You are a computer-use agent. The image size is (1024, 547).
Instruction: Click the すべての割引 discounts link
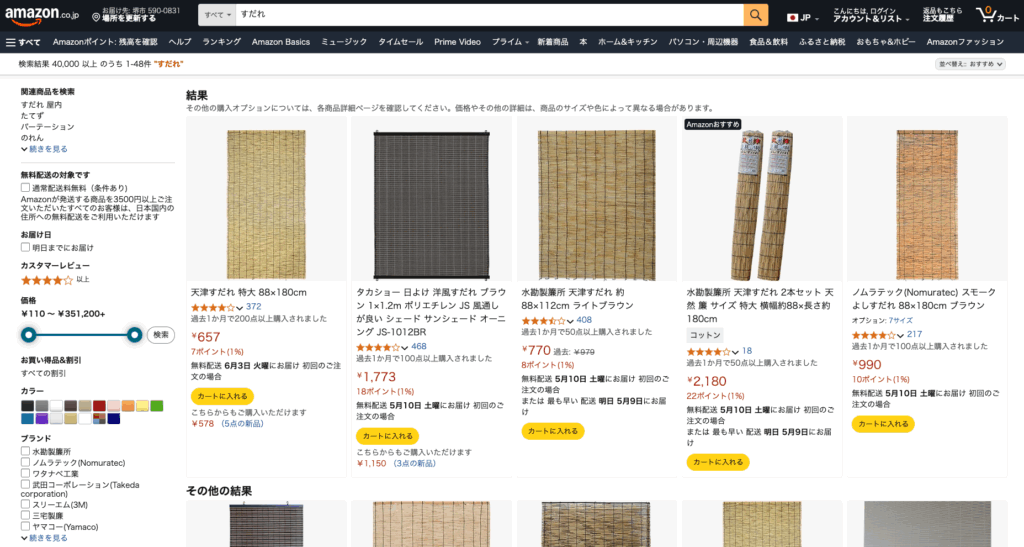[43, 373]
